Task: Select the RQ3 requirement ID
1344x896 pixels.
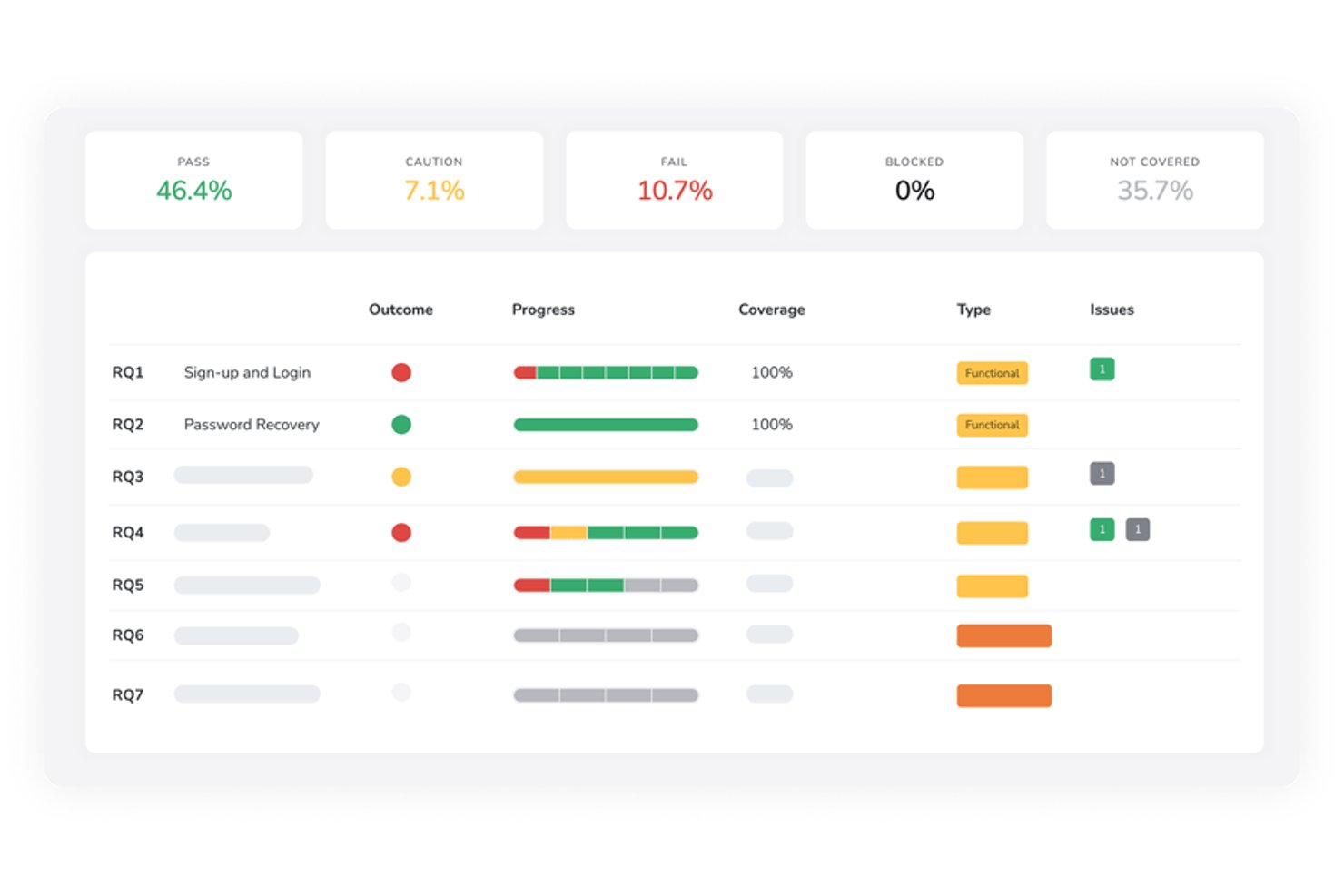Action: coord(128,477)
